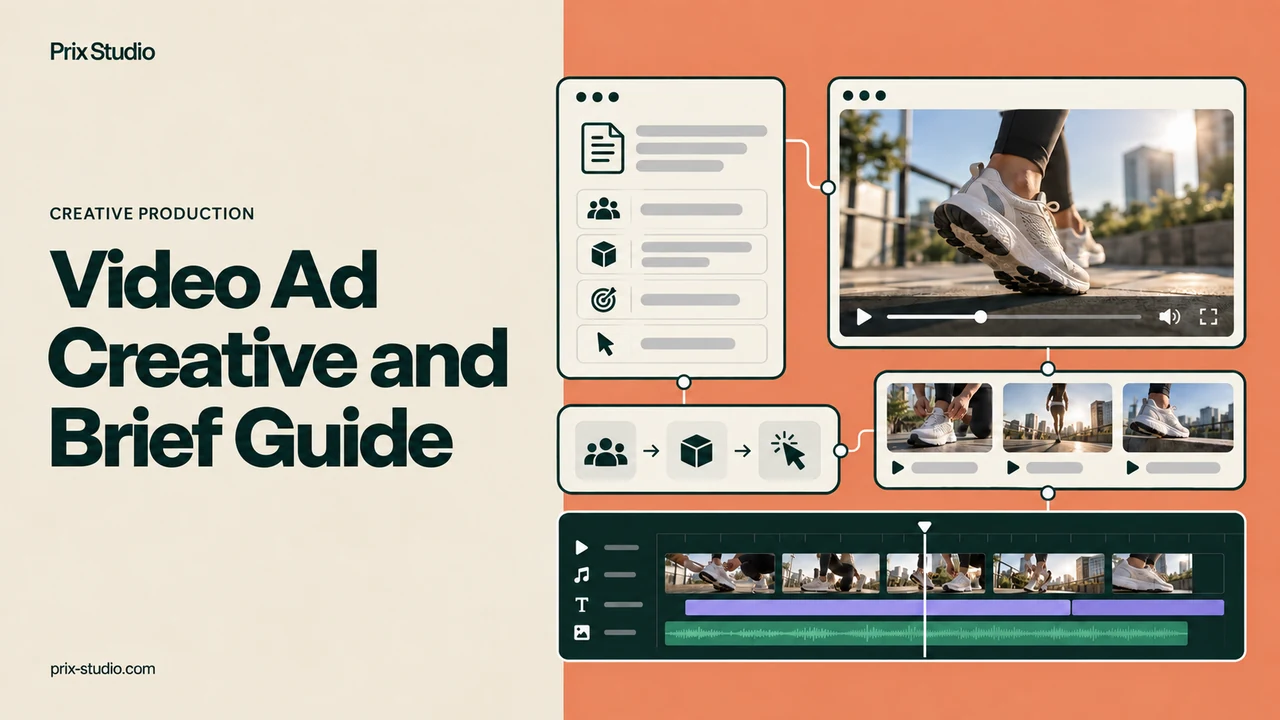The height and width of the screenshot is (720, 1280).
Task: Click the 'Video Ad Creative and Brief Guide' headline
Action: point(279,360)
